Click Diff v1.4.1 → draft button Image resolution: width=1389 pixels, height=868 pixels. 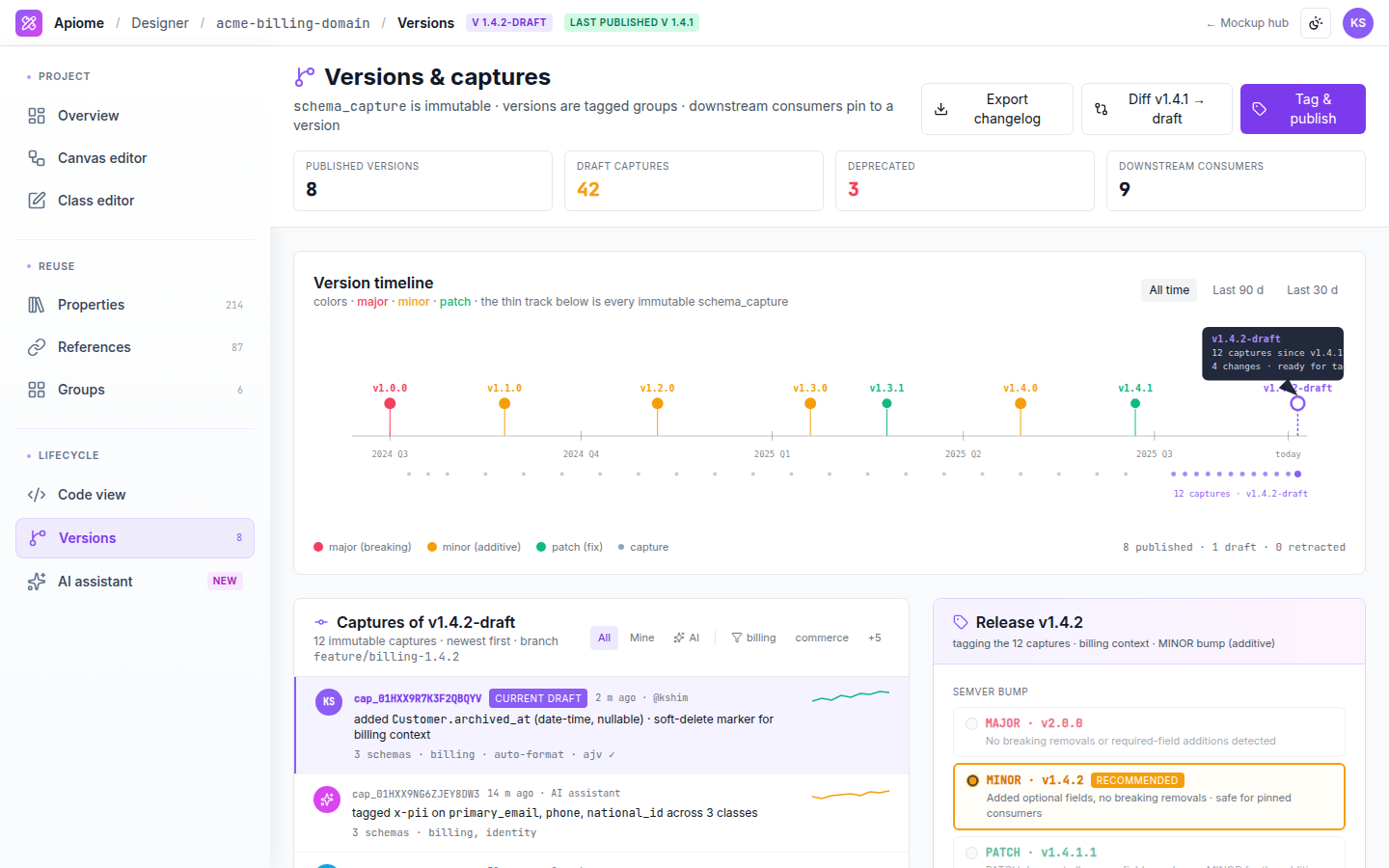tap(1157, 109)
